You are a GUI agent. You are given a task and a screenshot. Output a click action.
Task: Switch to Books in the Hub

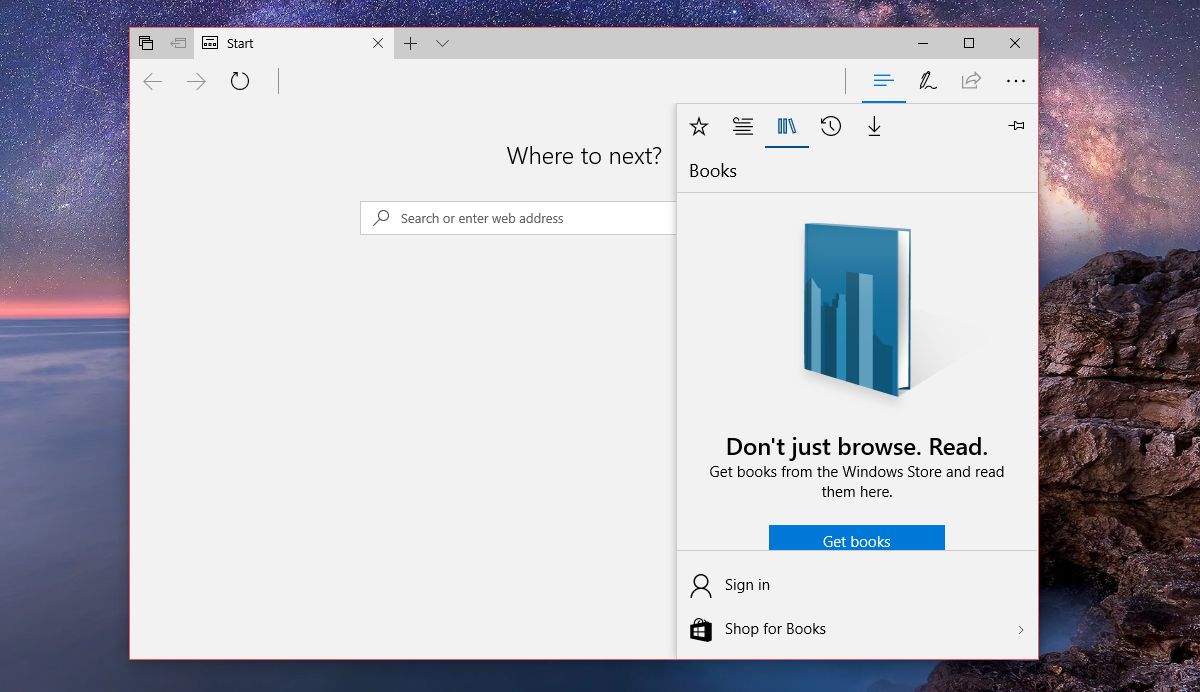pyautogui.click(x=787, y=126)
